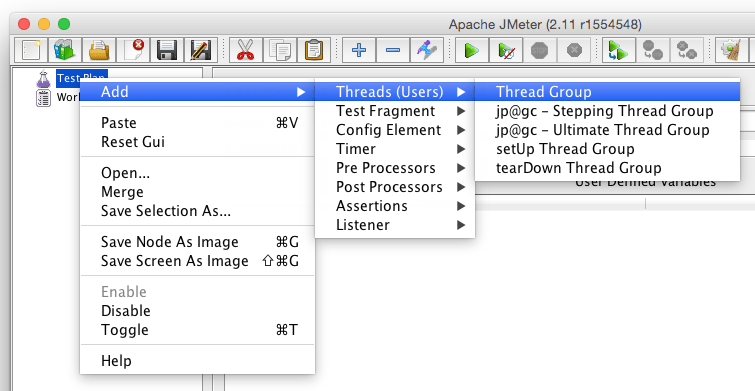Save the test plan with floppy icon

(167, 50)
